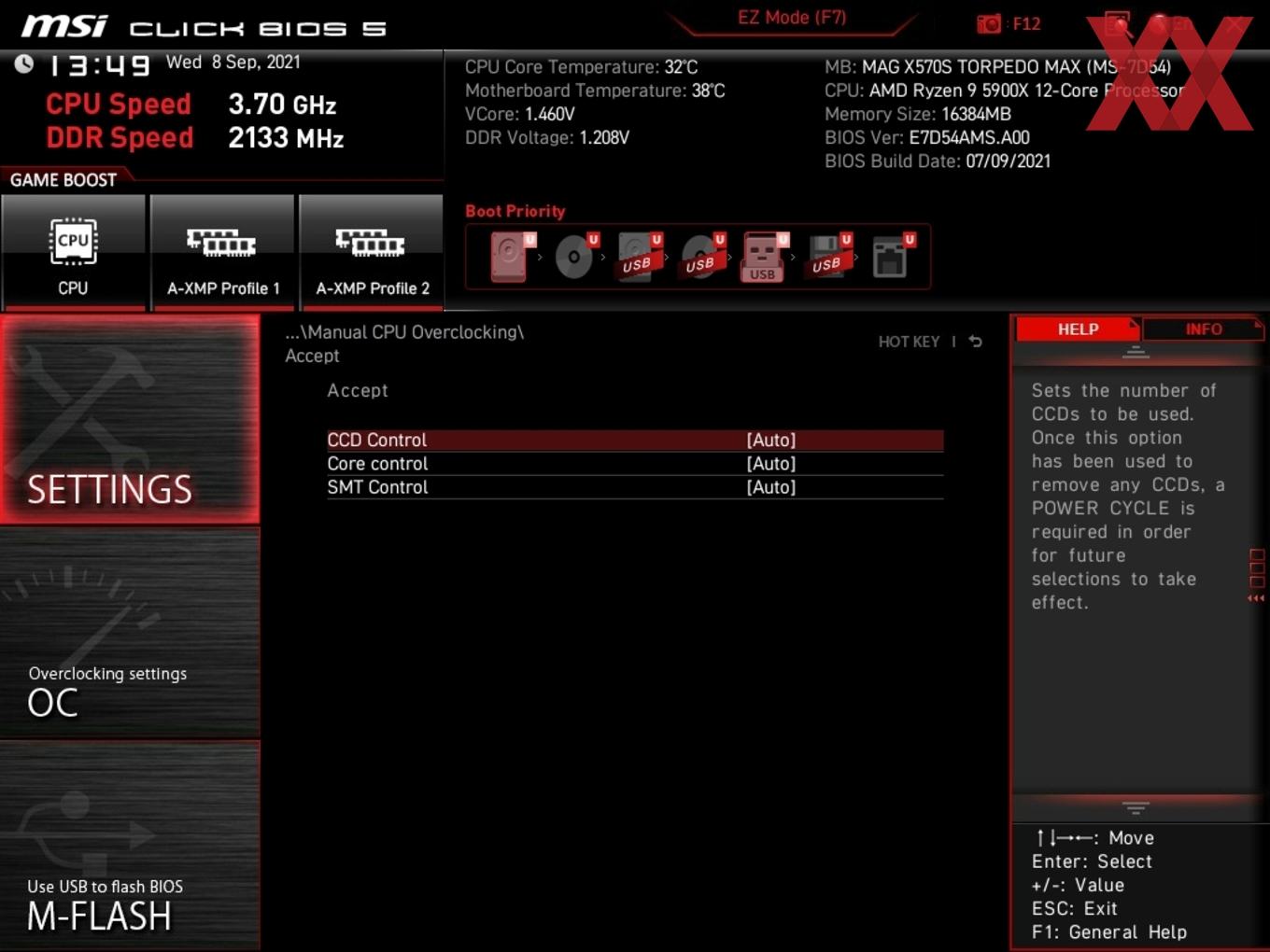Click the DDR Voltage 1.208V reading

click(x=547, y=137)
